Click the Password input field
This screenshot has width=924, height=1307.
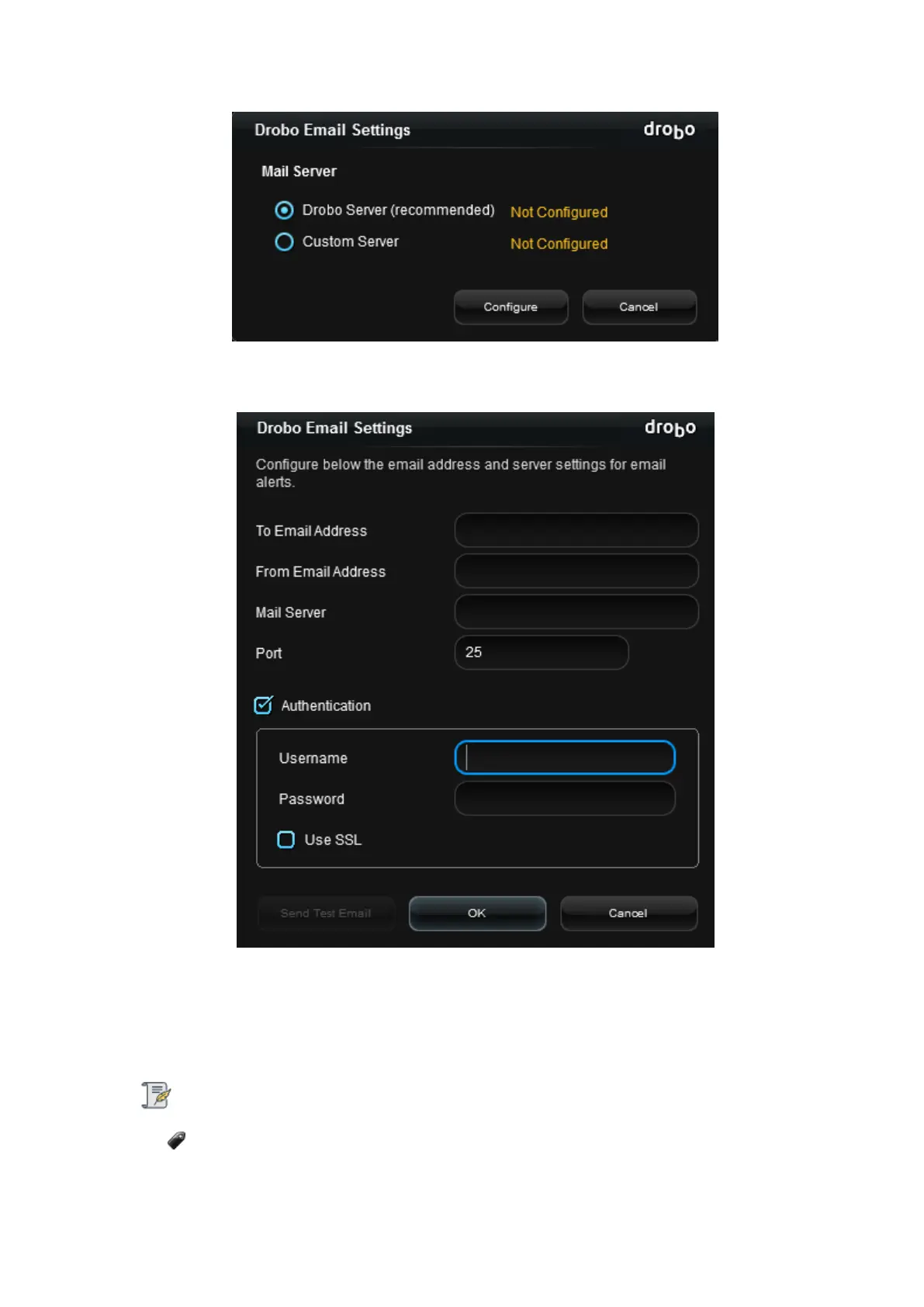565,799
